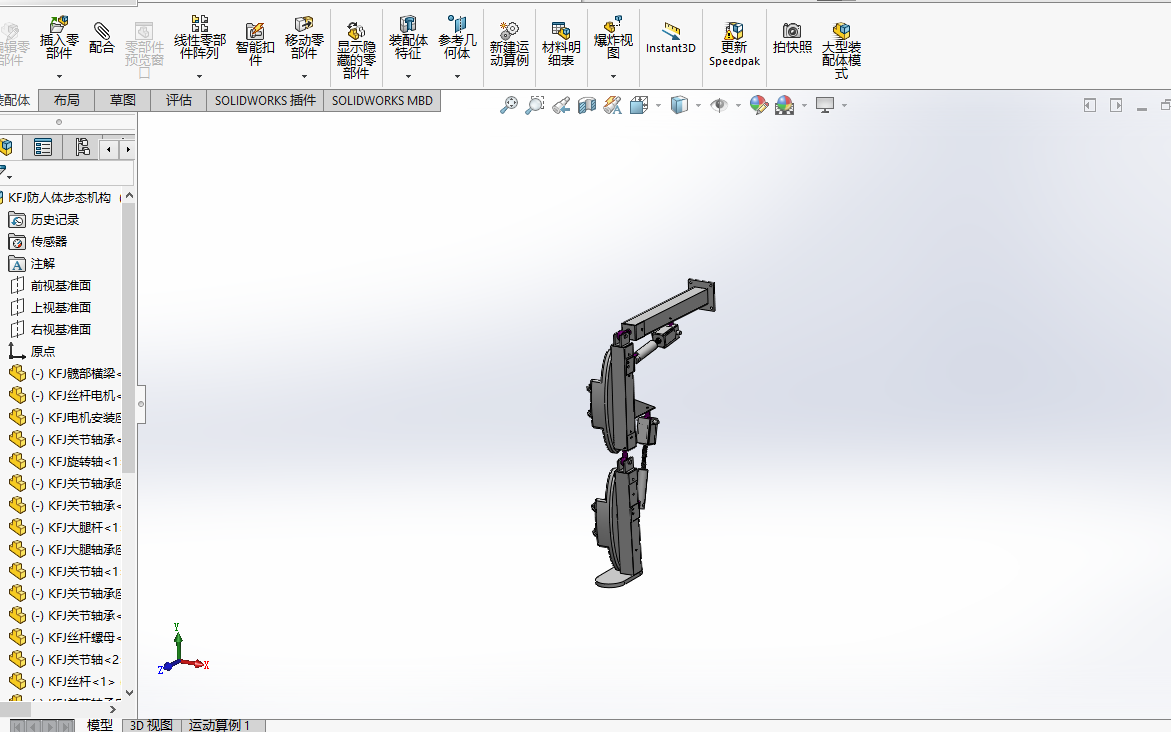Expand the 参考几何体 dropdown arrow
This screenshot has width=1171, height=732.
tap(457, 76)
